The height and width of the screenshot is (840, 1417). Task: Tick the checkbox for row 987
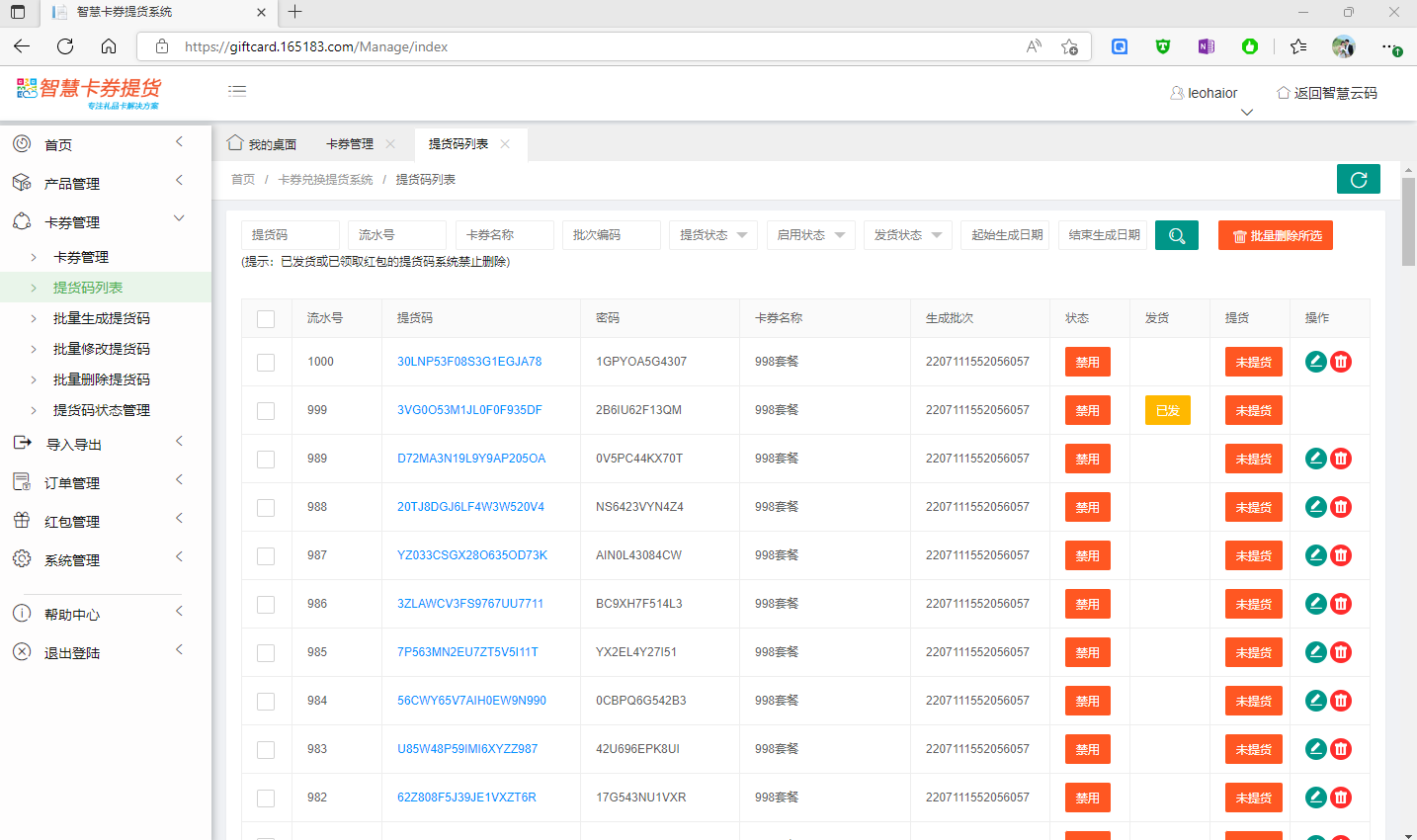coord(266,555)
